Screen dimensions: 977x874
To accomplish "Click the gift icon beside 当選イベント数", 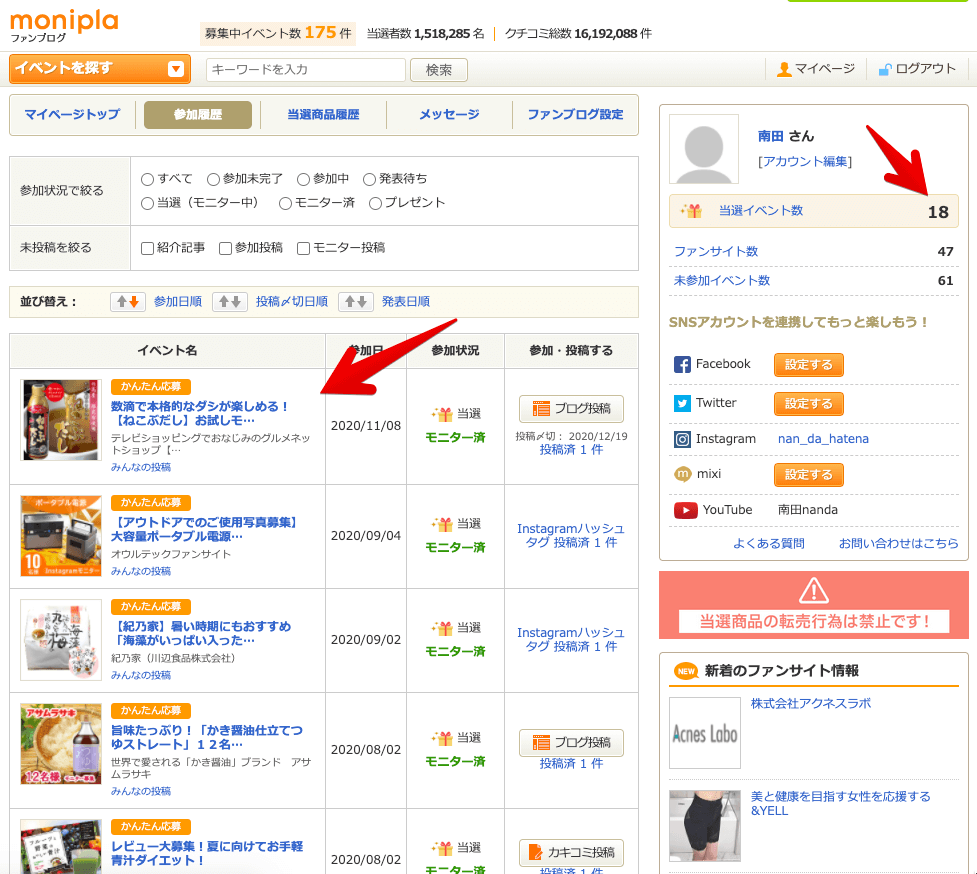I will click(691, 211).
